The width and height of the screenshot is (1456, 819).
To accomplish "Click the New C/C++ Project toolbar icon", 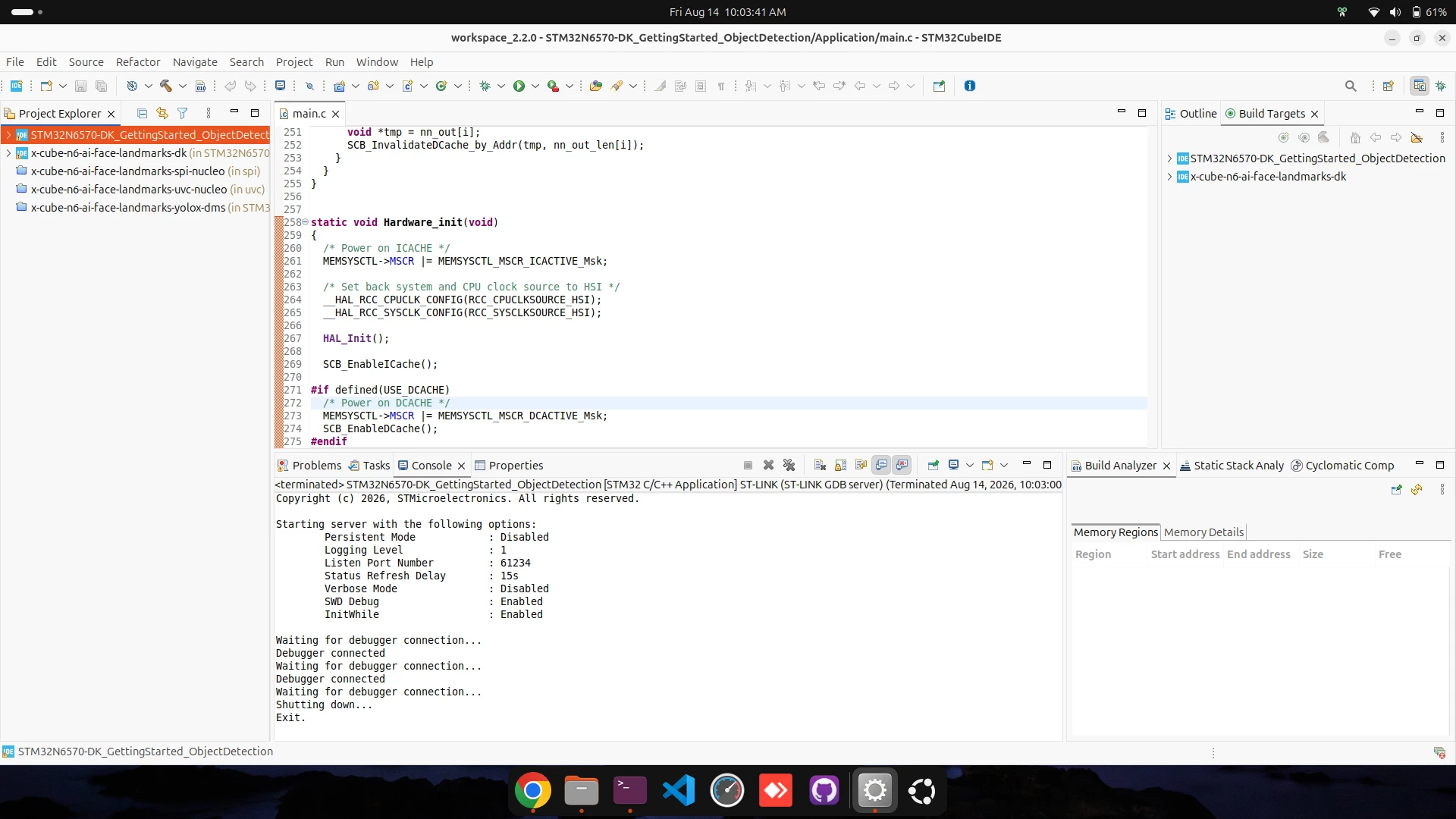I will click(x=339, y=86).
